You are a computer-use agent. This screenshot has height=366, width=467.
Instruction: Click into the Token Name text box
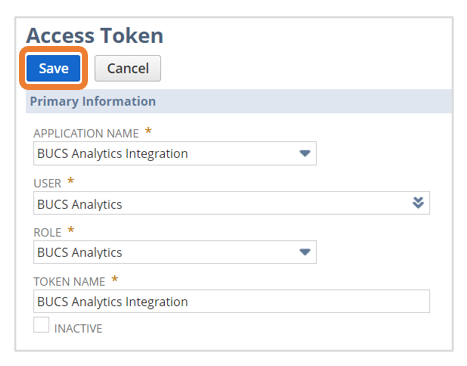coord(231,301)
